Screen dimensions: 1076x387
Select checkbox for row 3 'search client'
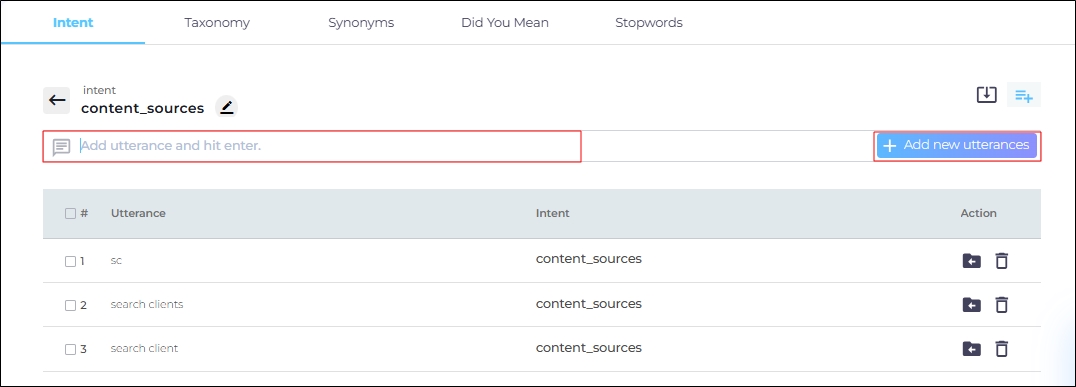pyautogui.click(x=70, y=349)
